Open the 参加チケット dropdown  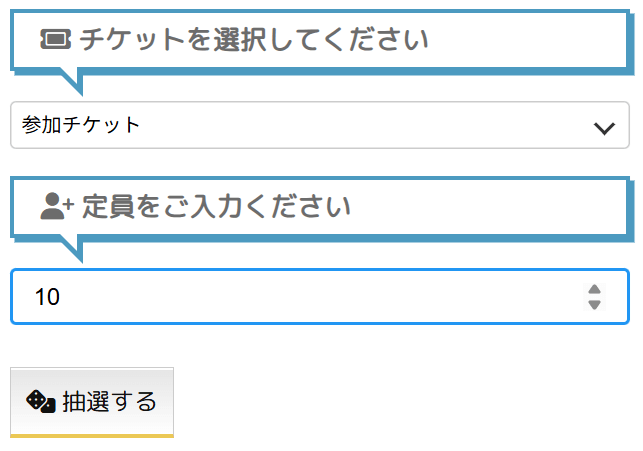[320, 125]
